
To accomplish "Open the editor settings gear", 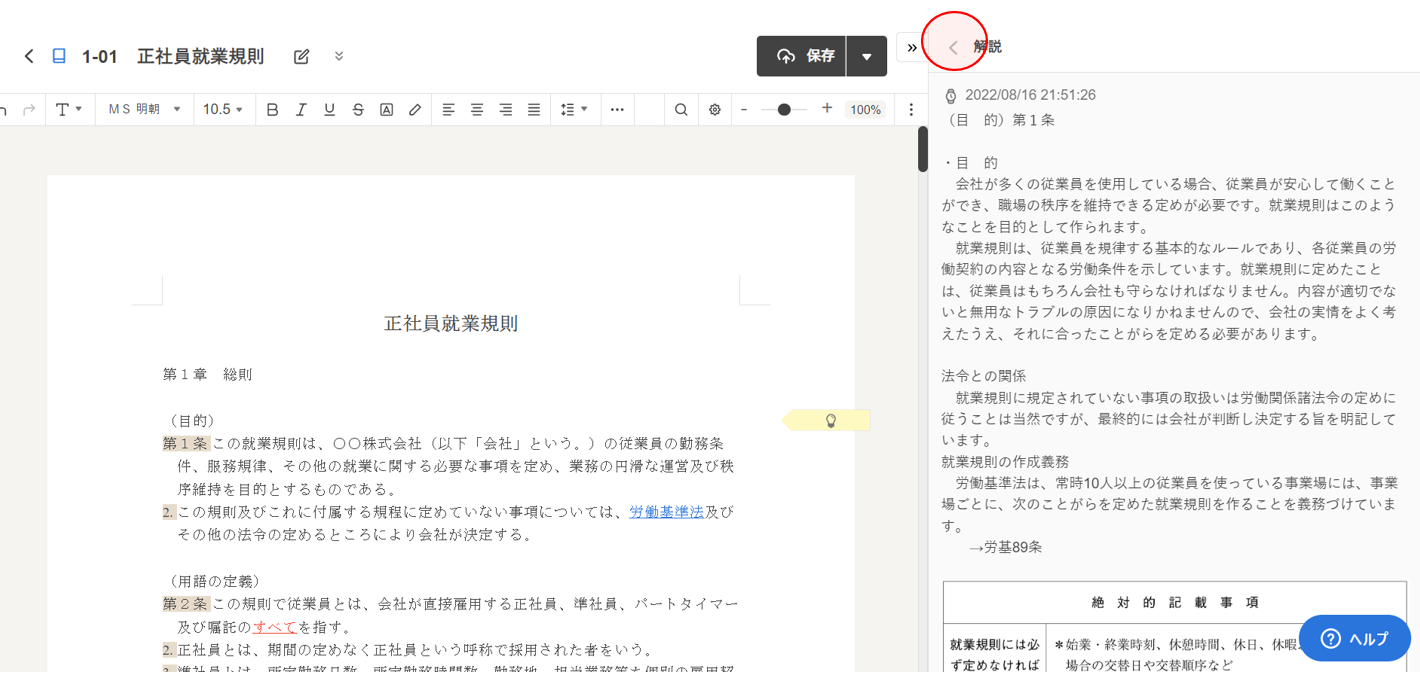I will pos(715,110).
